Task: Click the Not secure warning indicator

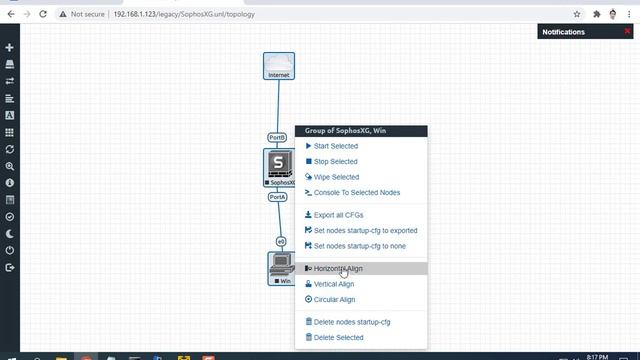Action: (82, 14)
